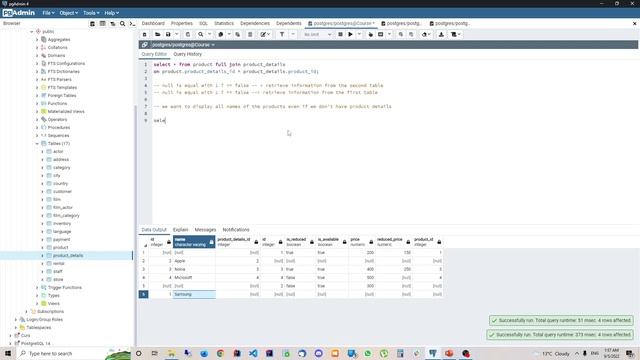Click the Save Data Changes icon
Screen dimensions: 640x360
(188, 35)
